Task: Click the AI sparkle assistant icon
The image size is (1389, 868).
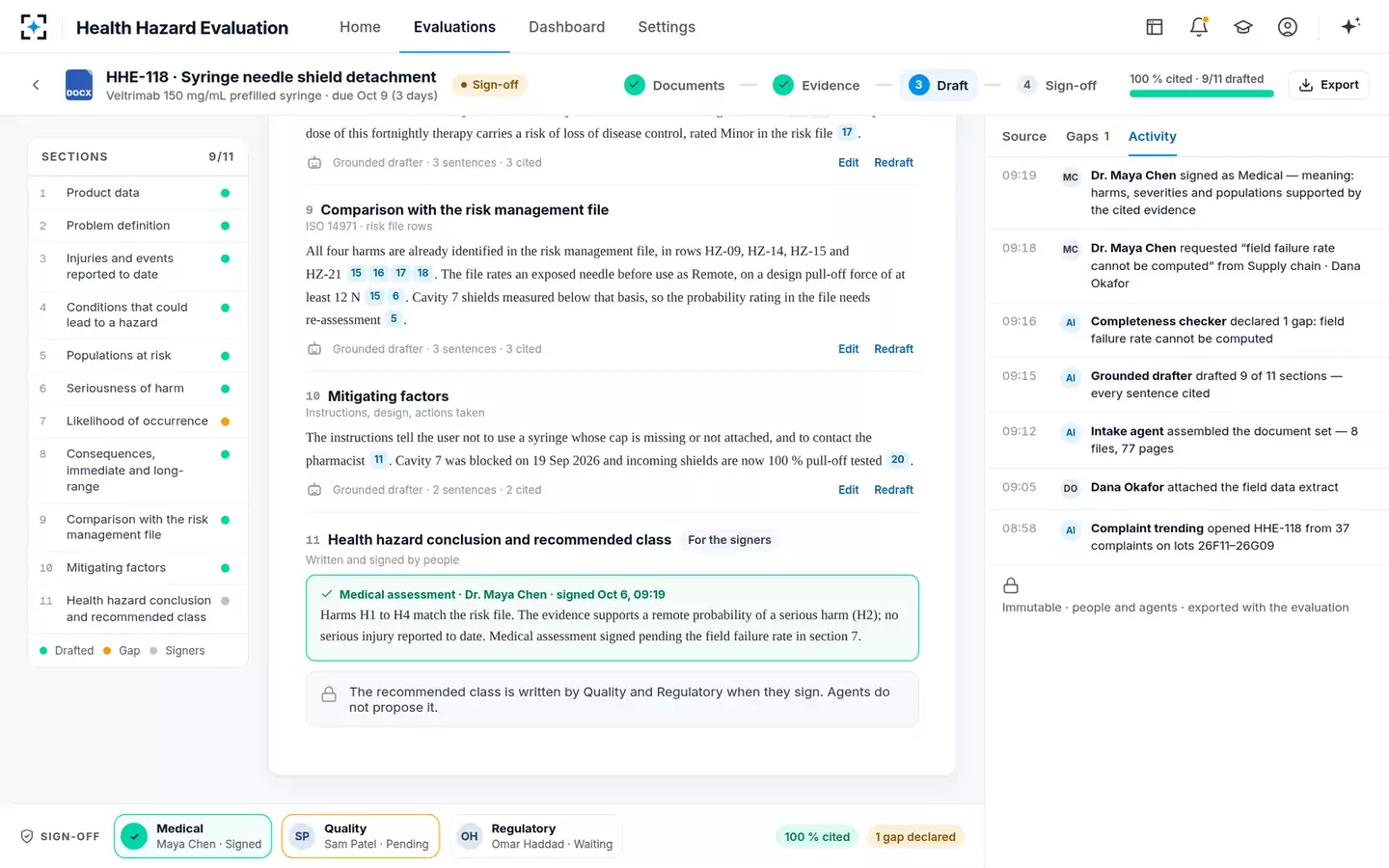Action: 1350,26
